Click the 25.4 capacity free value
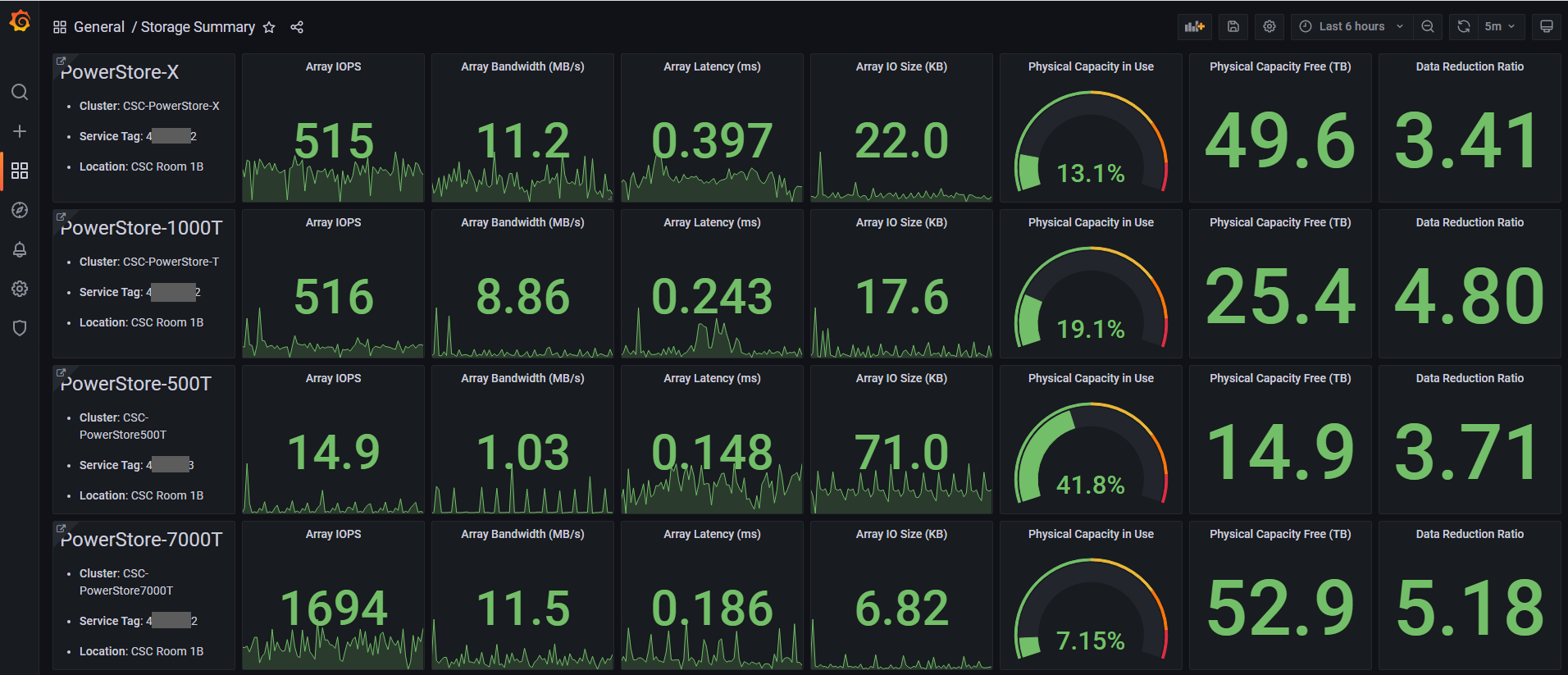 point(1280,297)
